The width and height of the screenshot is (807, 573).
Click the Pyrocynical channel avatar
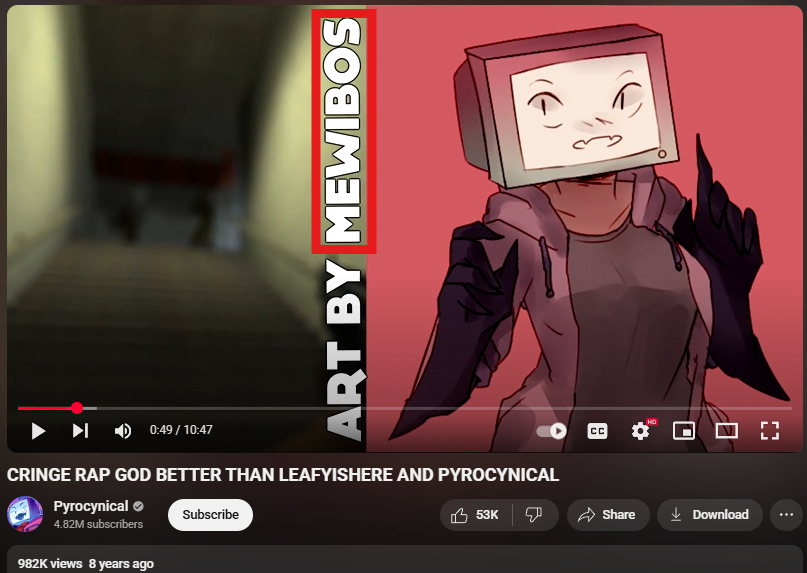pyautogui.click(x=25, y=515)
